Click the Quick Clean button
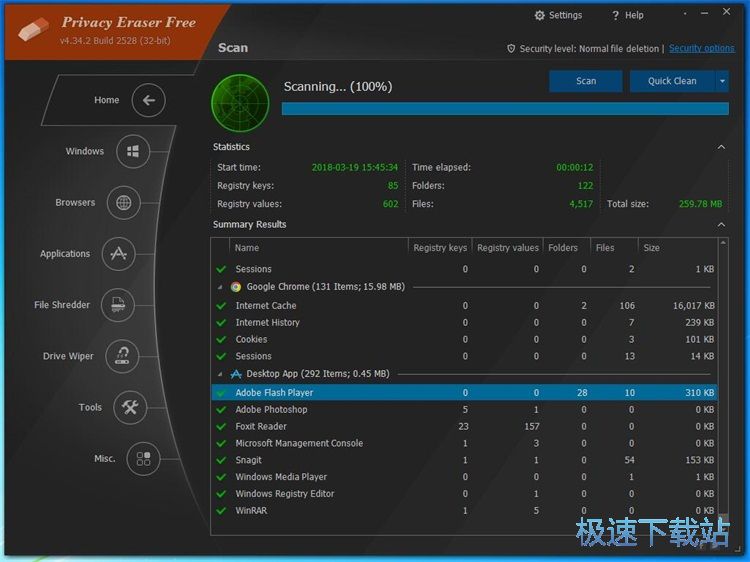750x562 pixels. tap(672, 81)
